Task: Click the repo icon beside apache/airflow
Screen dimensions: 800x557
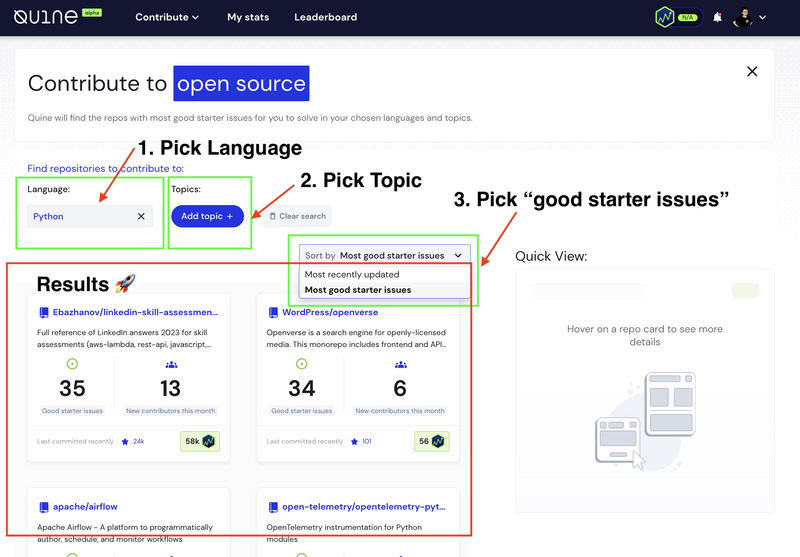Action: [x=44, y=508]
